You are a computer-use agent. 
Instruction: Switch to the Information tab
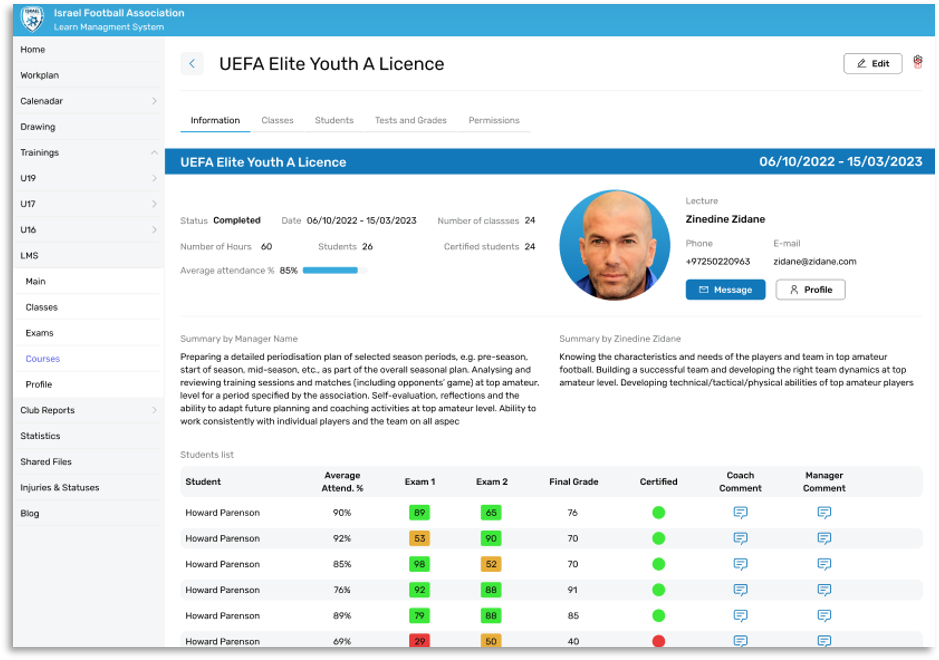pyautogui.click(x=215, y=120)
